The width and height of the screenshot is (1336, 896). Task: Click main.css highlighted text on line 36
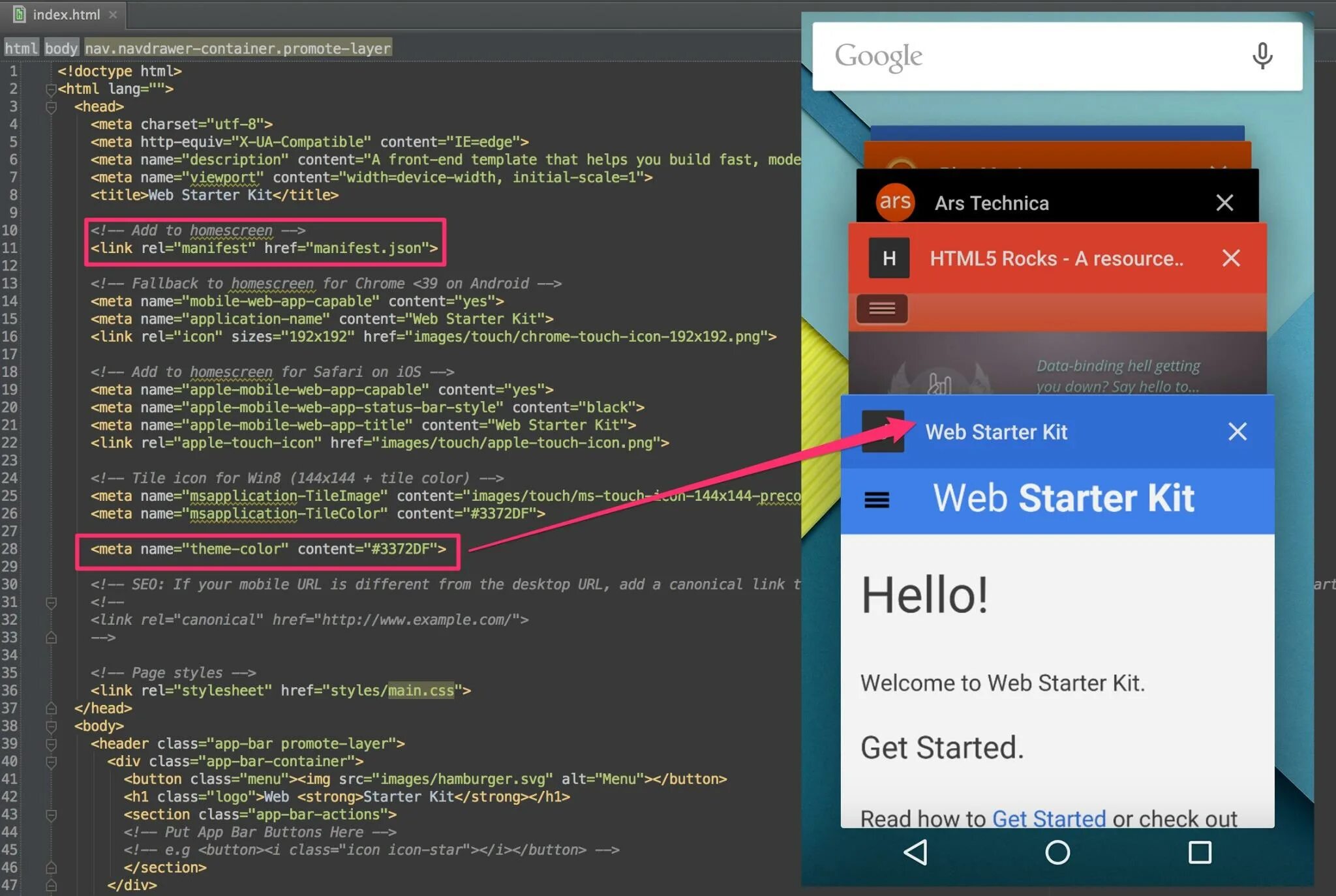pos(421,691)
